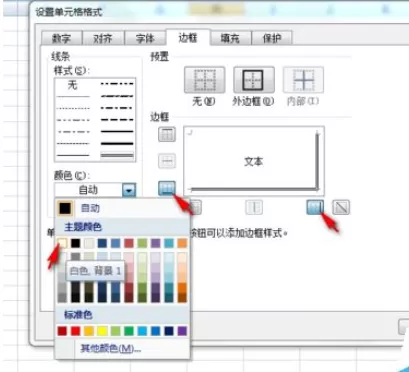Toggle the inside vertical border button
This screenshot has height=372, width=409.
(x=254, y=207)
